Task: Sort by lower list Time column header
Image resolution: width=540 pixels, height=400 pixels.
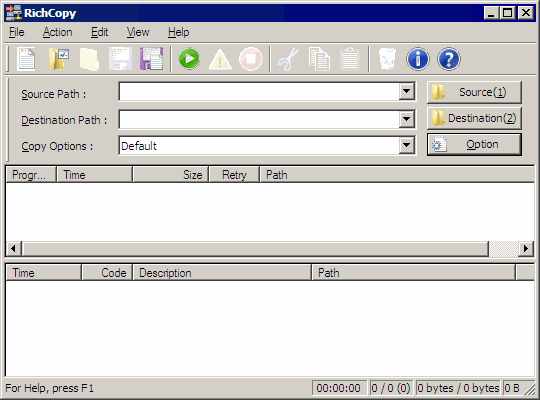Action: (44, 273)
